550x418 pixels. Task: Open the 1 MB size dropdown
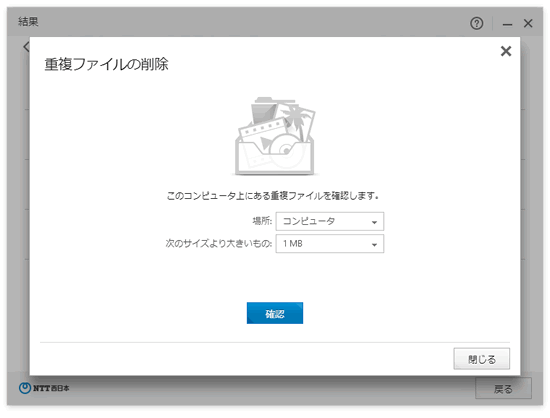point(330,244)
